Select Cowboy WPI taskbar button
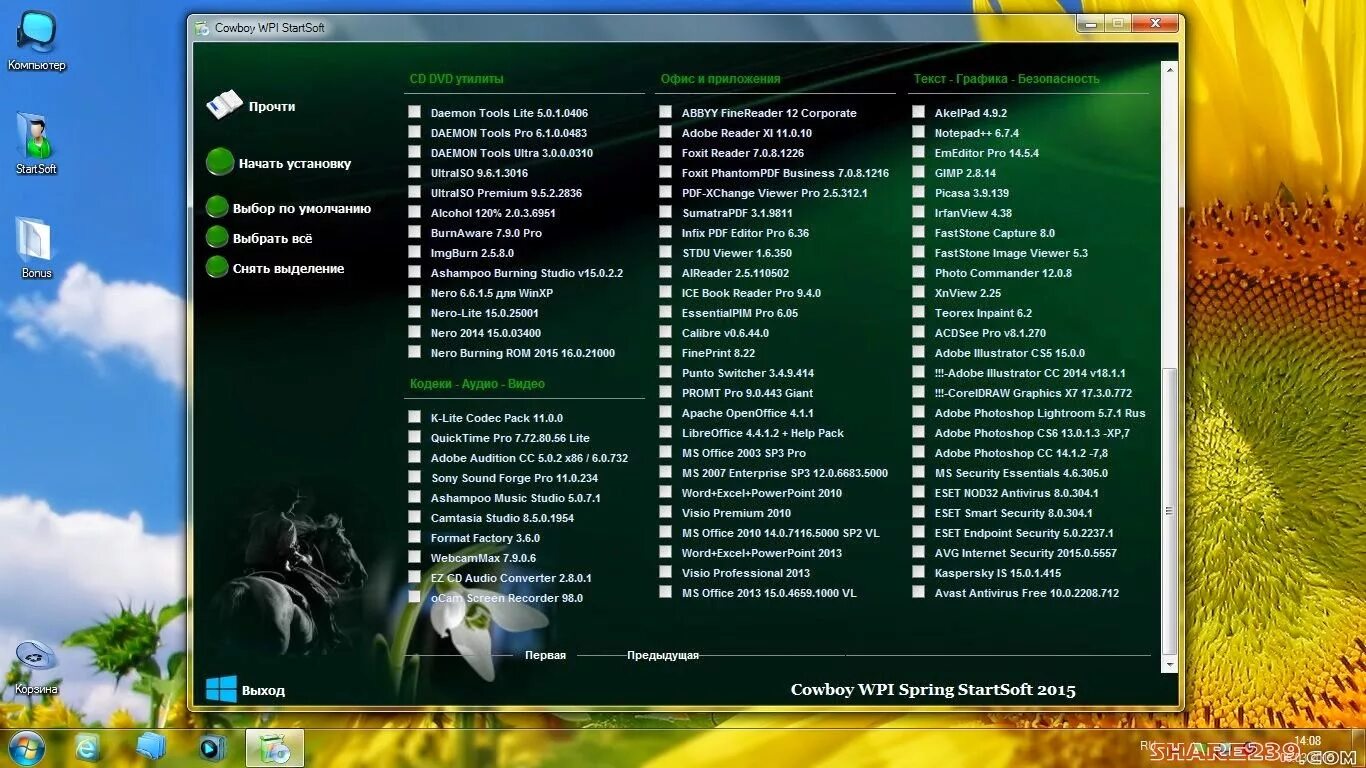Screen dimensions: 1366x768 coord(275,748)
